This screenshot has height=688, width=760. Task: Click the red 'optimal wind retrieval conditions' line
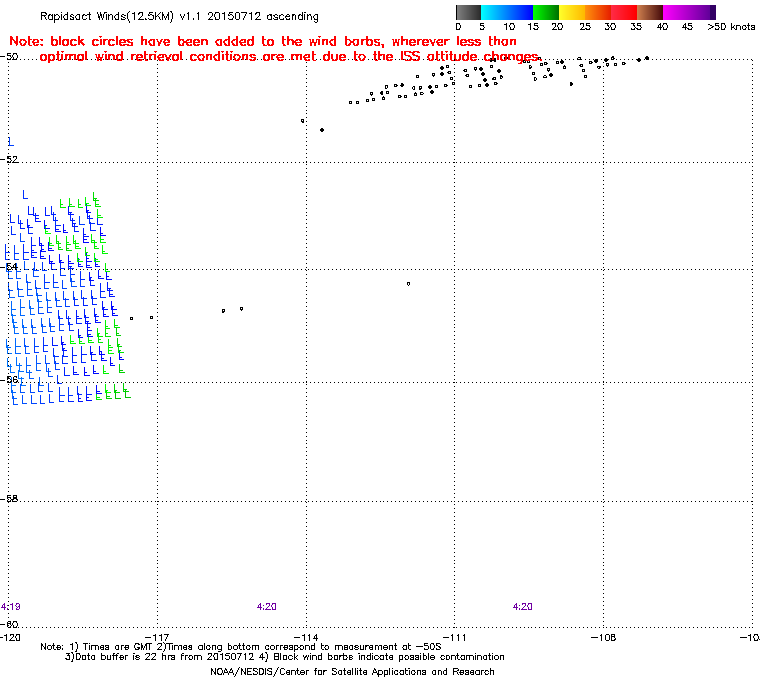289,57
